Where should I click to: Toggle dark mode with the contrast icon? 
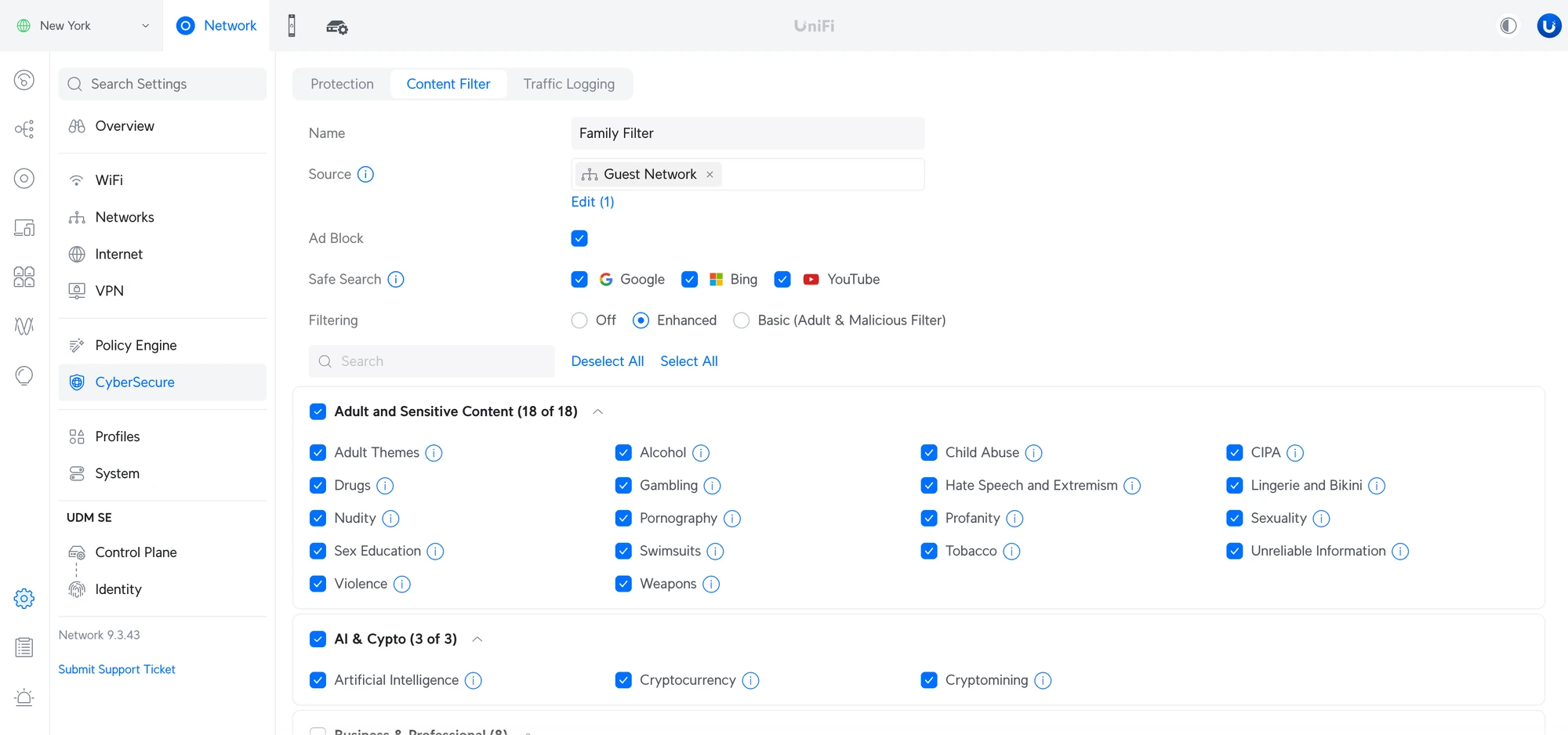click(x=1508, y=25)
